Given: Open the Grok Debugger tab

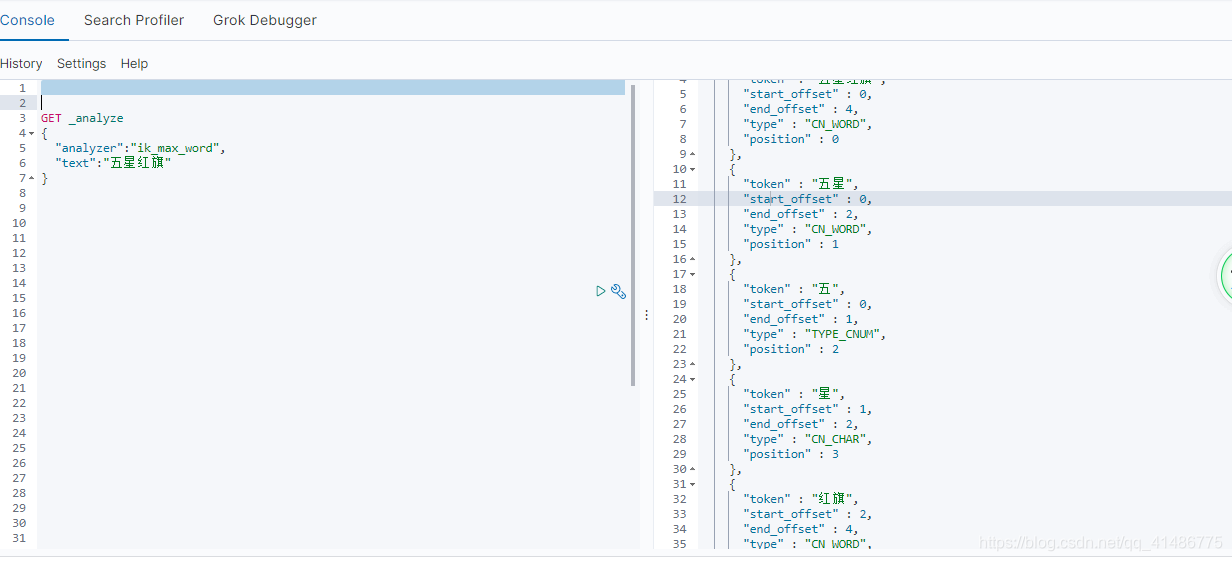Looking at the screenshot, I should [265, 20].
